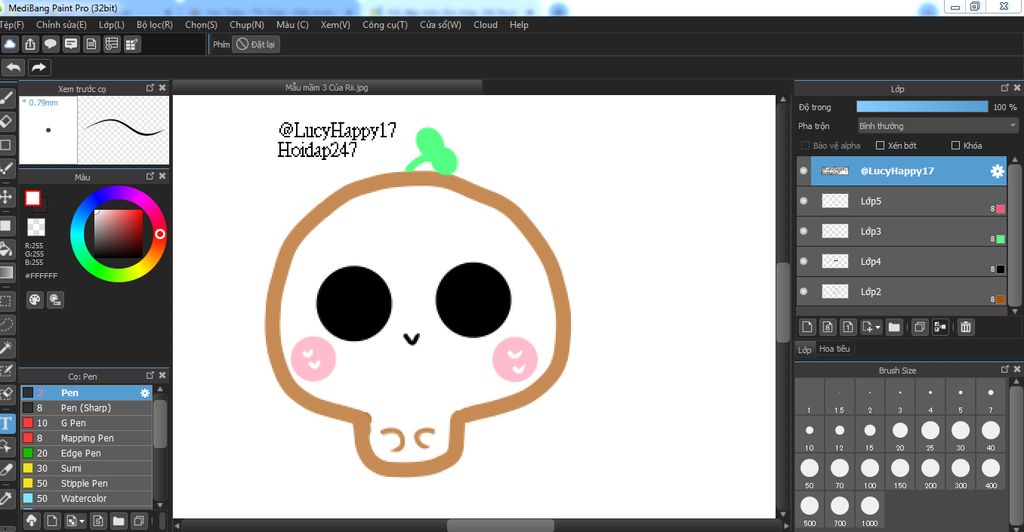Open settings gear of @LucyHappy17 layer
The width and height of the screenshot is (1024, 532).
tap(997, 171)
